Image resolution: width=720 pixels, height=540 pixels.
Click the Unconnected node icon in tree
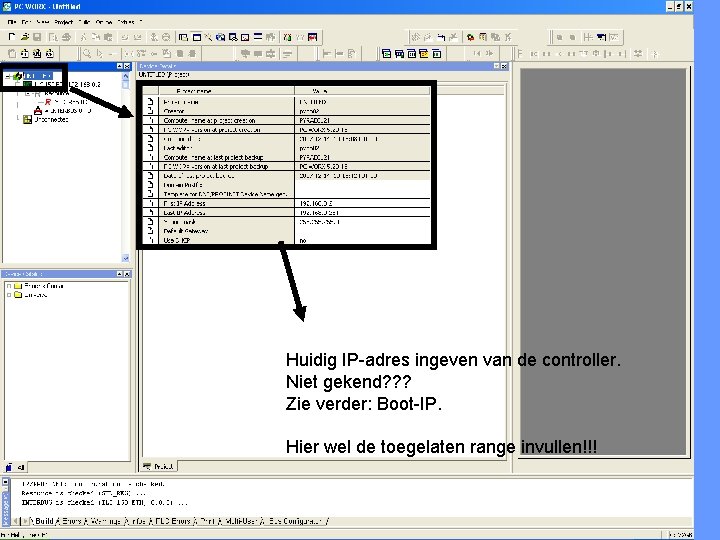coord(28,119)
